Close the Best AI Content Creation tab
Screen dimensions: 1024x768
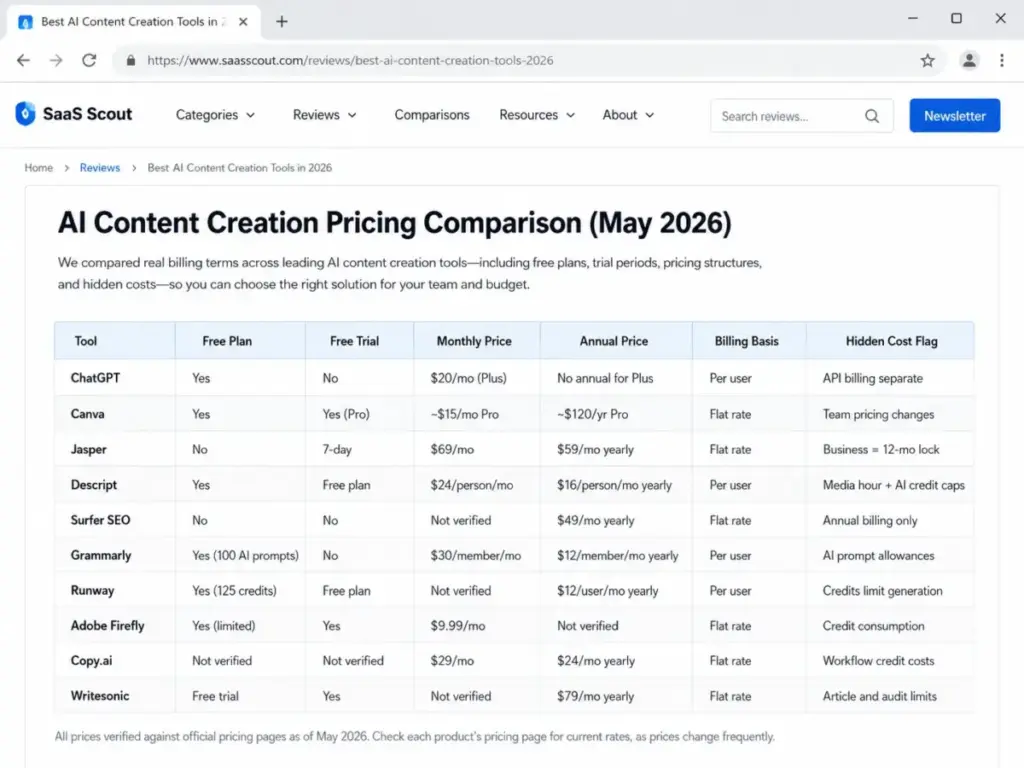coord(243,22)
